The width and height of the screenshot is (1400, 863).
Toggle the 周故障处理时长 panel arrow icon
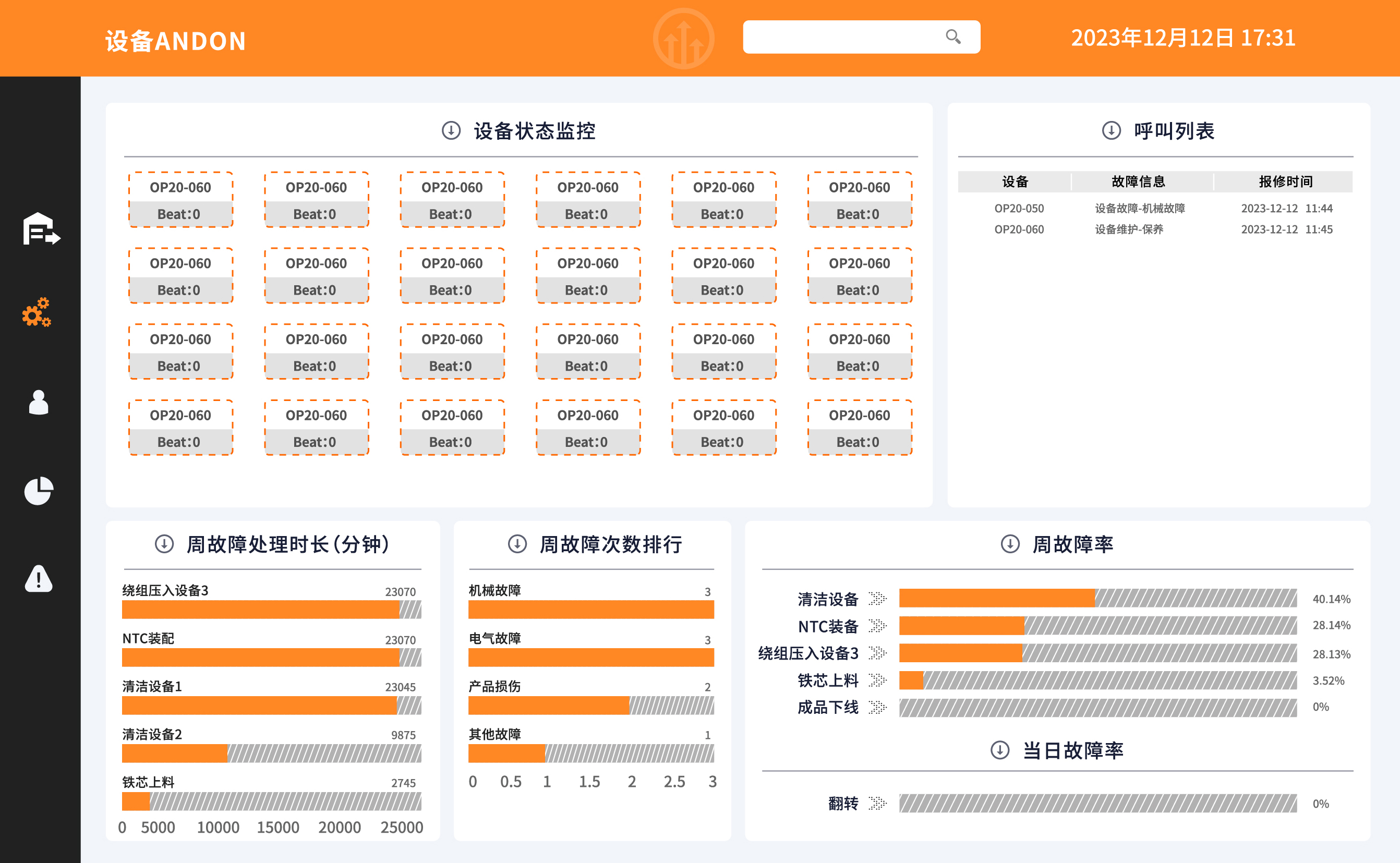pos(164,544)
